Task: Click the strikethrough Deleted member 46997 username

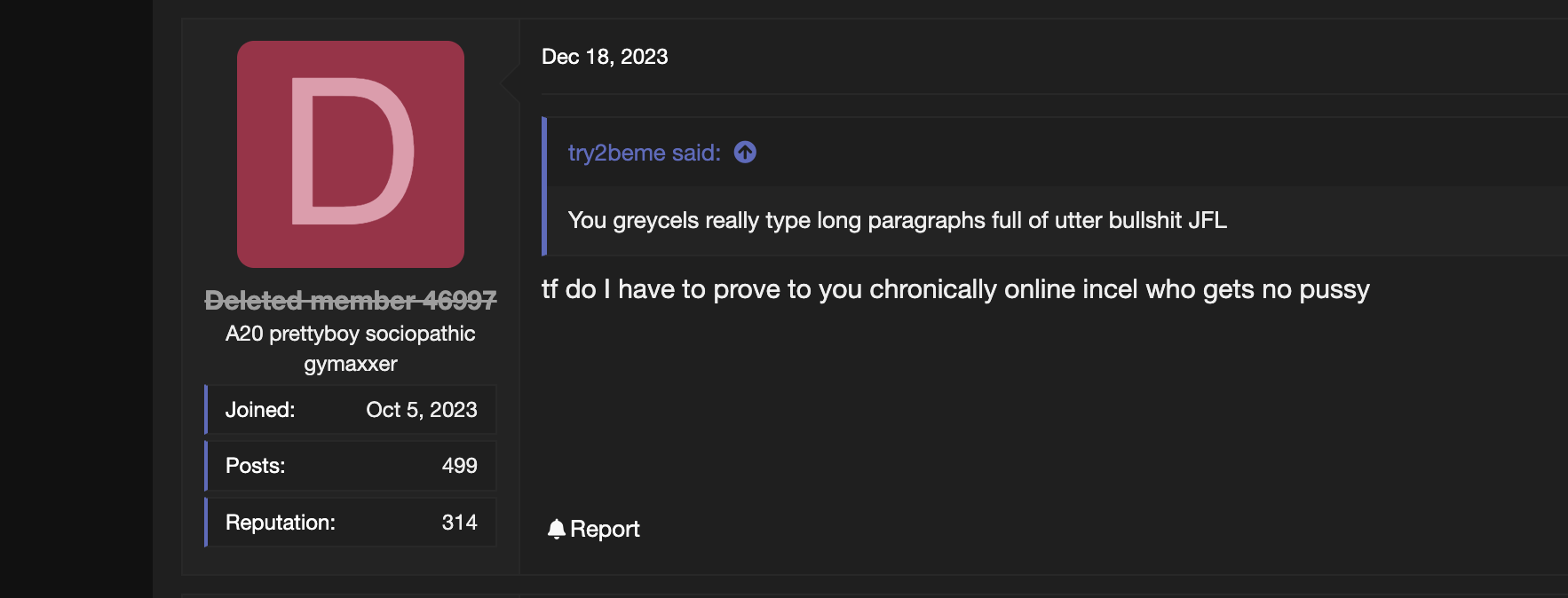Action: pos(351,300)
